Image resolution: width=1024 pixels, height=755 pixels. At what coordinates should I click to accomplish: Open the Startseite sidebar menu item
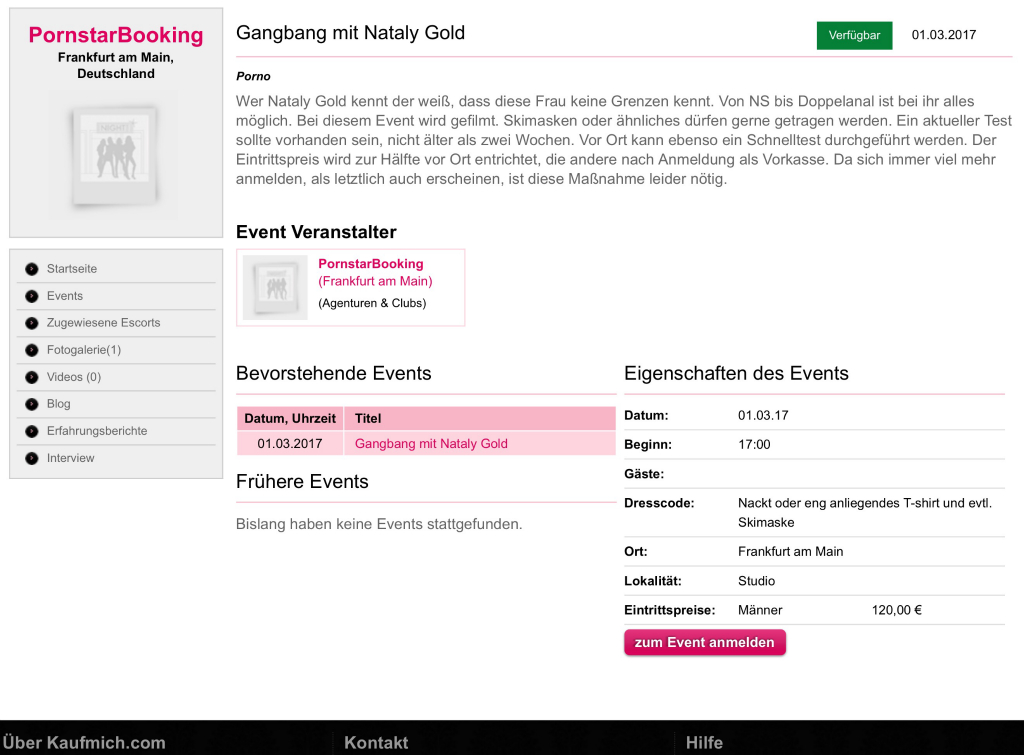72,269
